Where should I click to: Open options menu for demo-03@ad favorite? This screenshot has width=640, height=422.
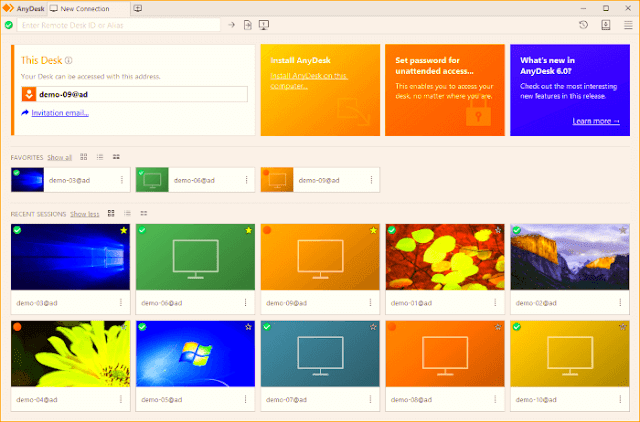(122, 180)
